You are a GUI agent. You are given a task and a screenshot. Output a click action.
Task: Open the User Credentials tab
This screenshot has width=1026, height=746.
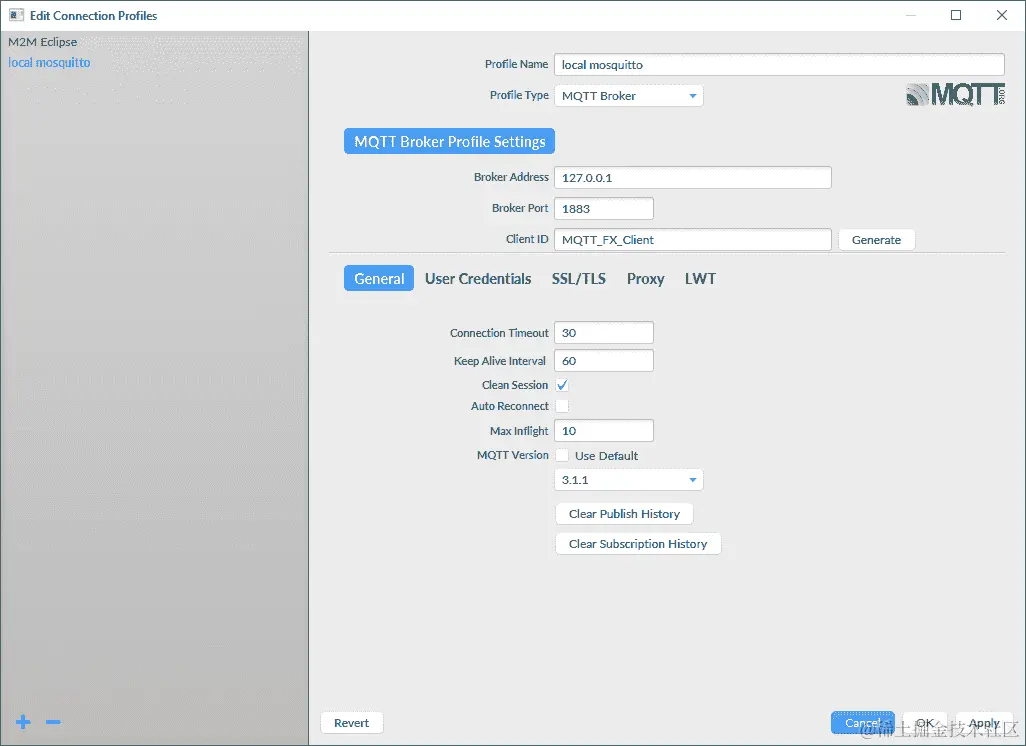pos(478,278)
